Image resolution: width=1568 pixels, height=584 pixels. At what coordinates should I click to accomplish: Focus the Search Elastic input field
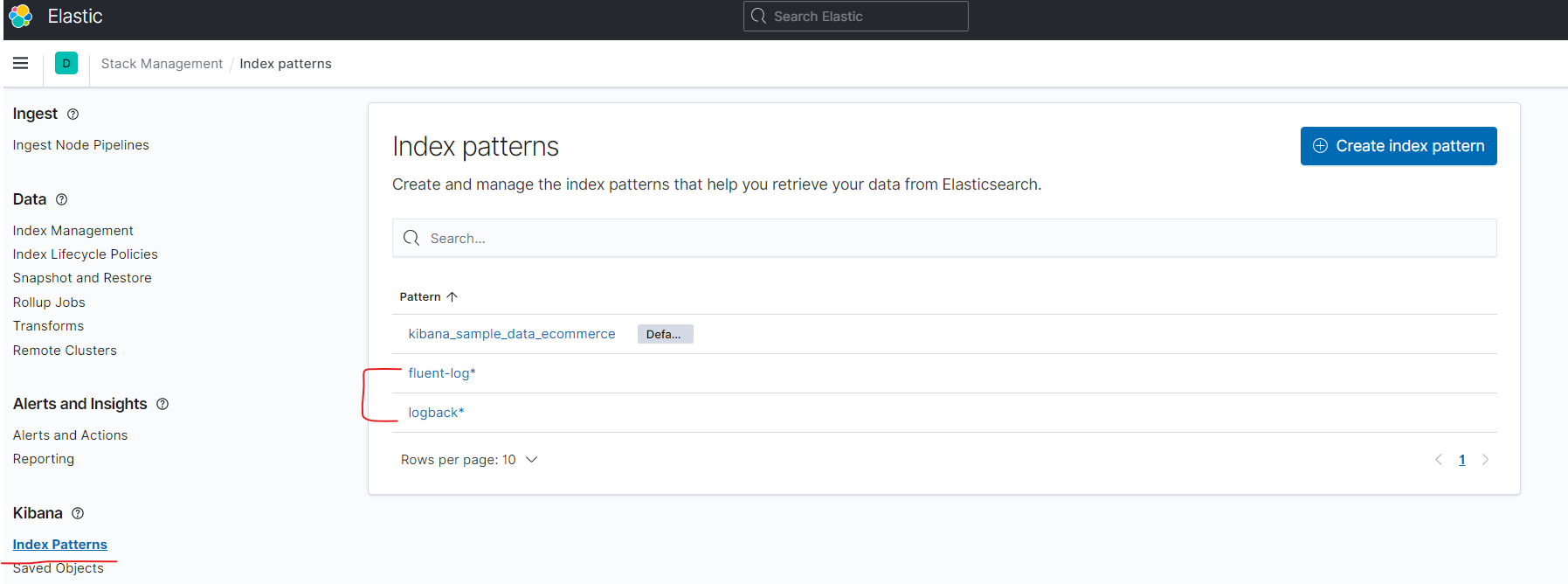(856, 16)
